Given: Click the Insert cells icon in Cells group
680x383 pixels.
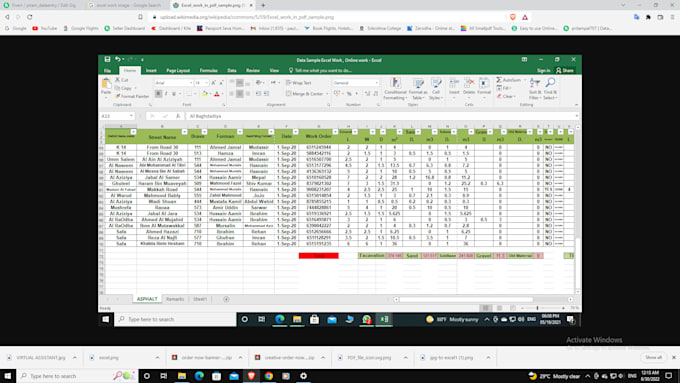Looking at the screenshot, I should tap(454, 83).
